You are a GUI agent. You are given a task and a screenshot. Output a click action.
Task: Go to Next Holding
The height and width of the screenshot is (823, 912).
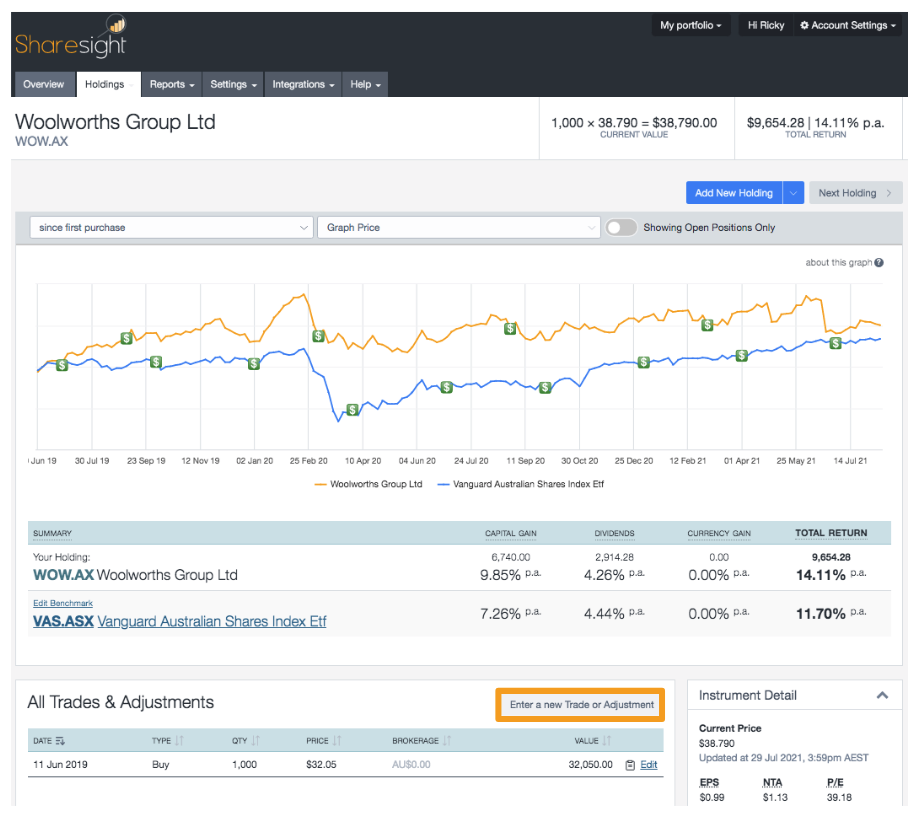click(856, 193)
